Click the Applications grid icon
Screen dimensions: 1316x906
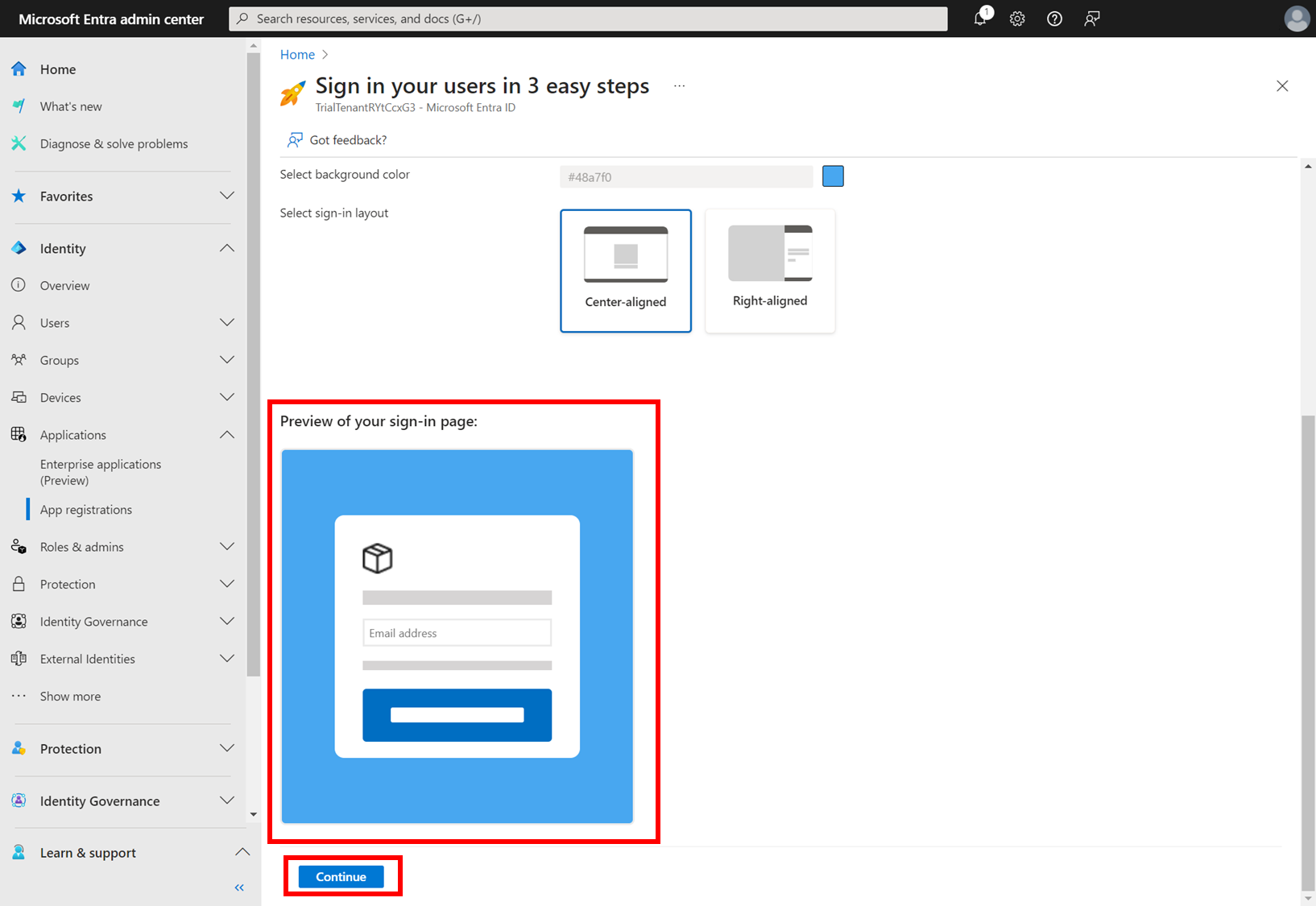(19, 434)
